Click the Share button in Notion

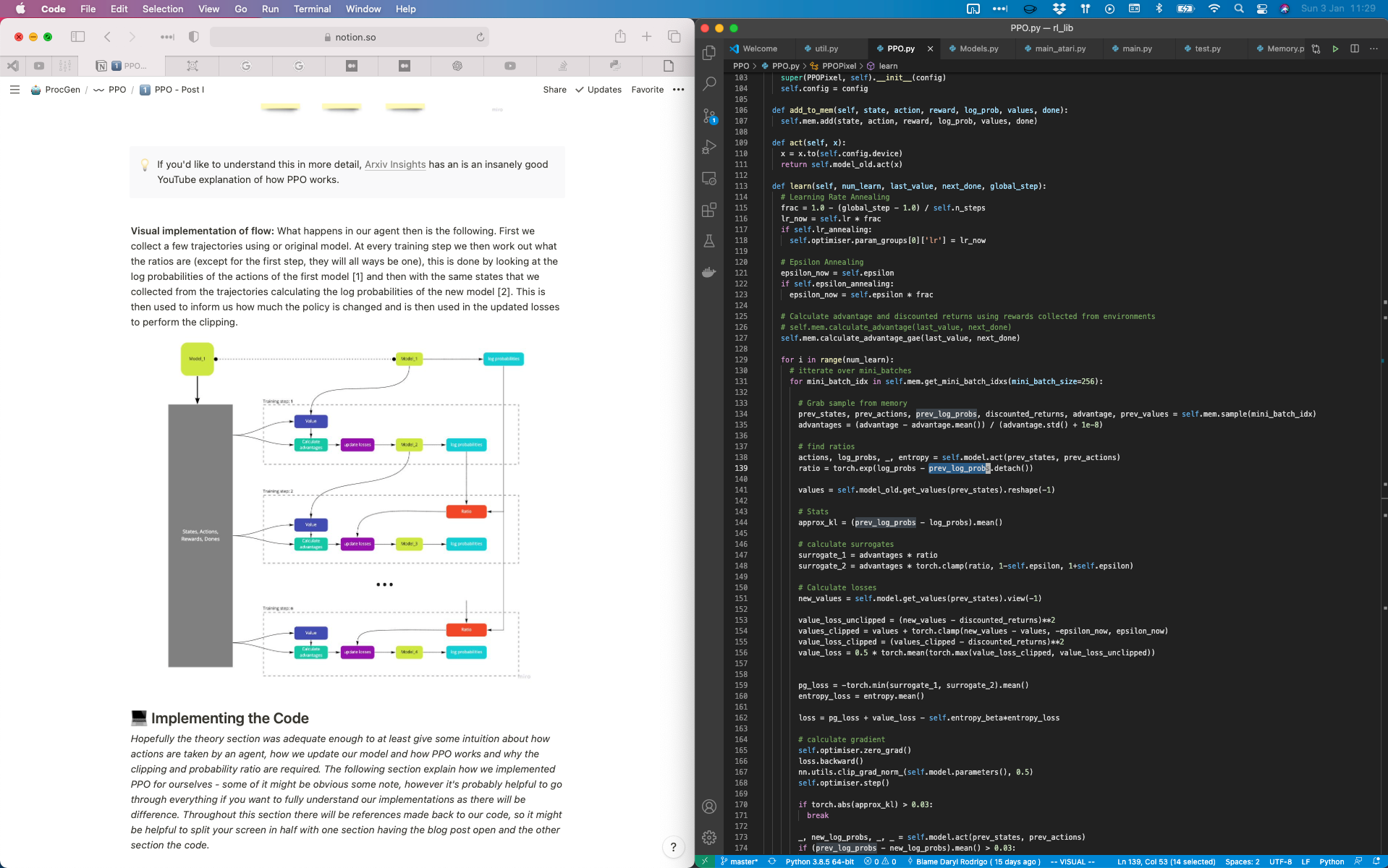click(x=554, y=90)
